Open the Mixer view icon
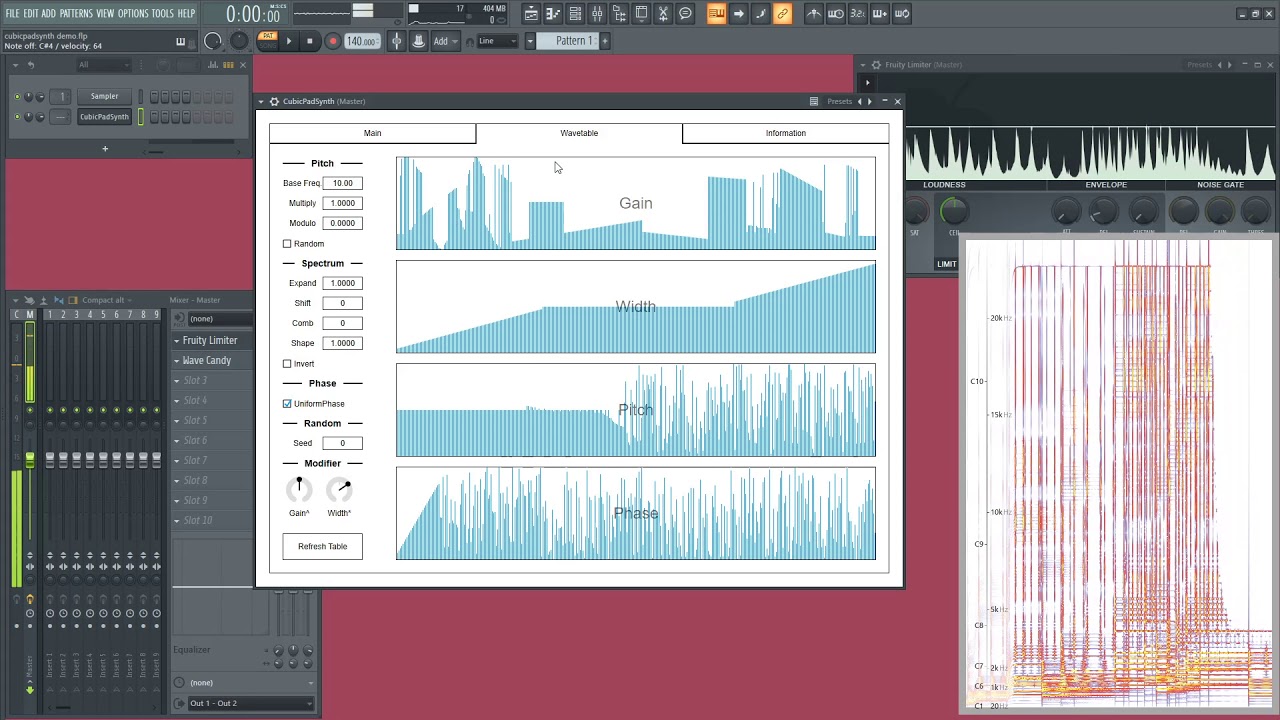Image resolution: width=1280 pixels, height=720 pixels. coord(597,14)
